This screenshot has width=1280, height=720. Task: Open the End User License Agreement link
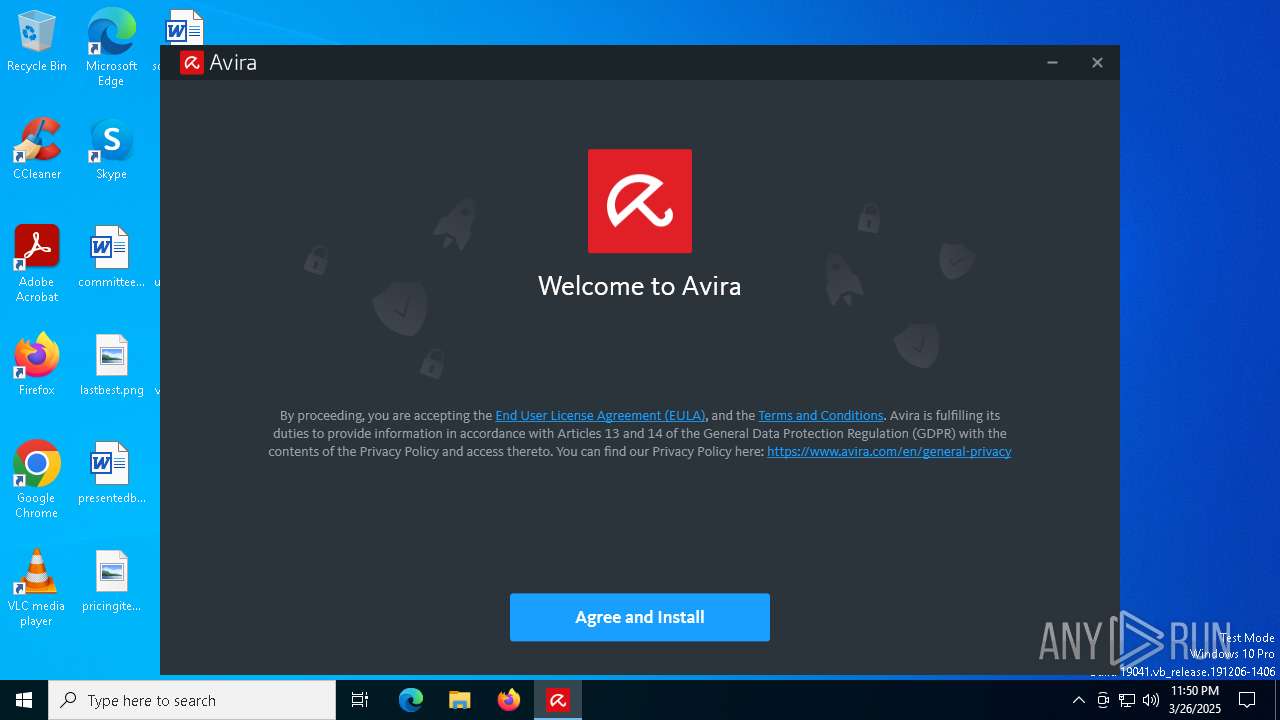tap(600, 415)
